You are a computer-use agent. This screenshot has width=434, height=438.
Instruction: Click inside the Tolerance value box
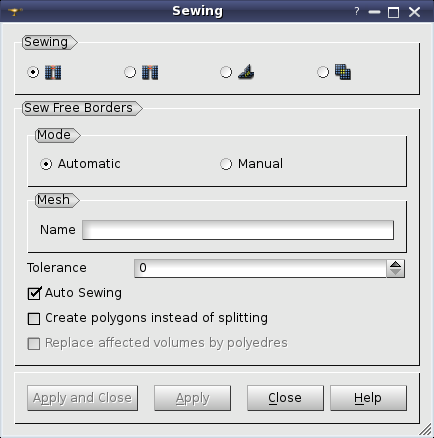pos(260,268)
